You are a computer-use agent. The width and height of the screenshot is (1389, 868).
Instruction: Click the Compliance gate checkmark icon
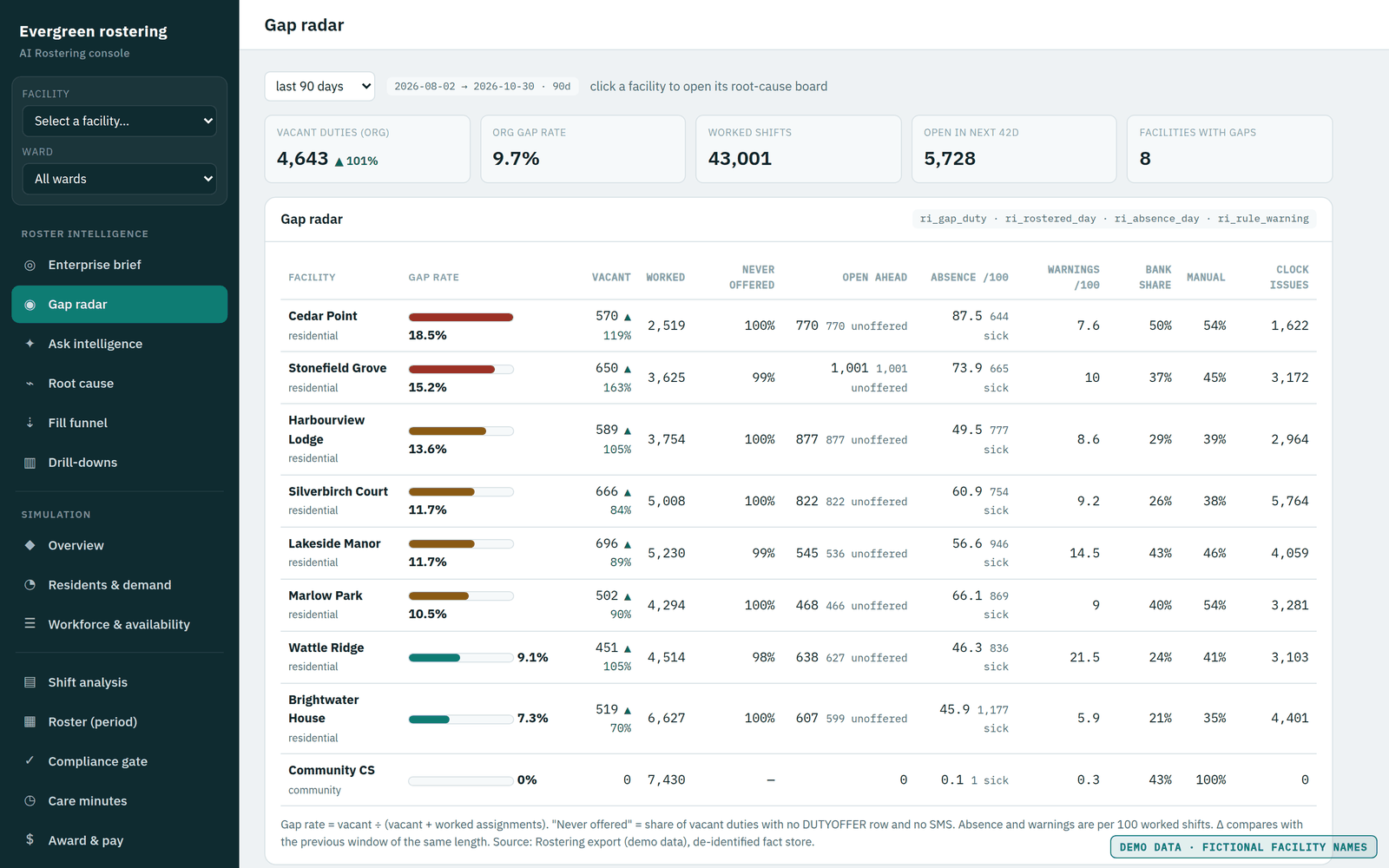point(30,760)
